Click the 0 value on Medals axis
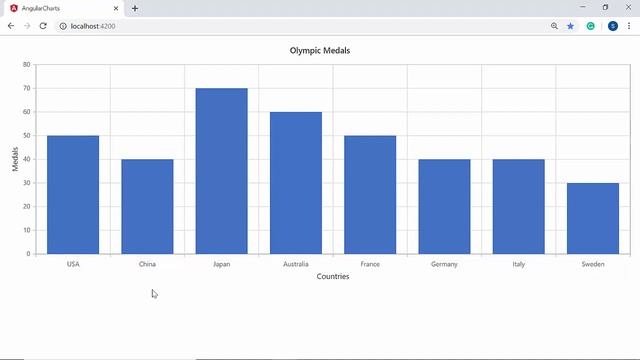Screen dimensions: 640x360 pyautogui.click(x=29, y=254)
